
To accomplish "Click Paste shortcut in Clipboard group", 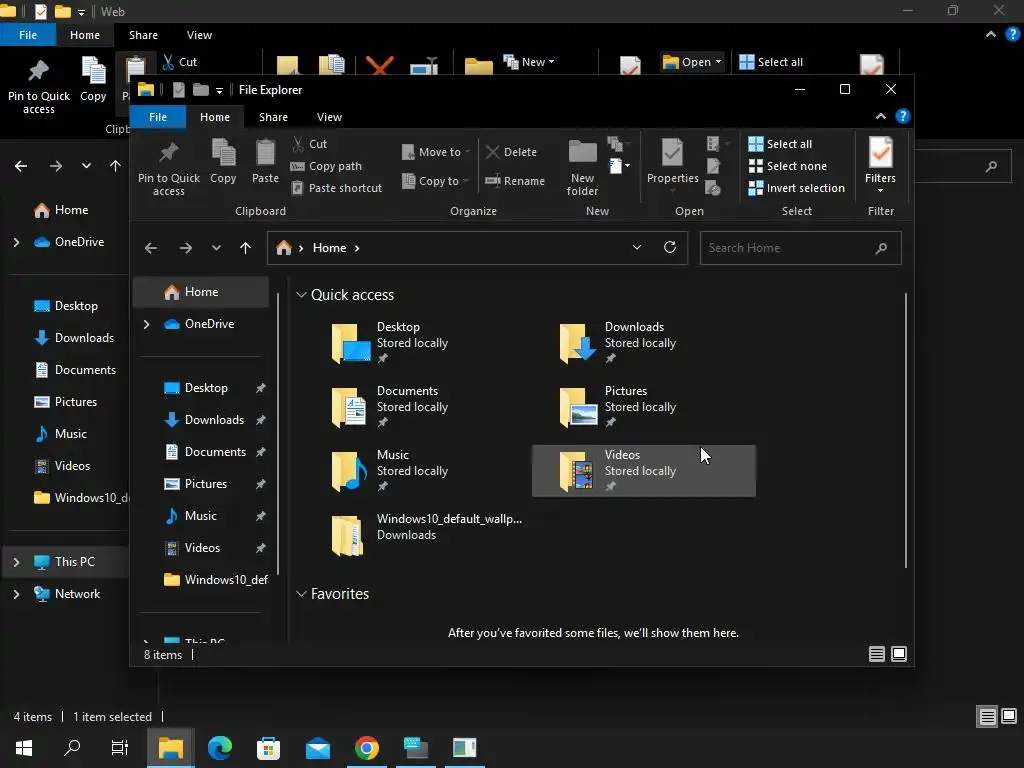I will point(336,188).
